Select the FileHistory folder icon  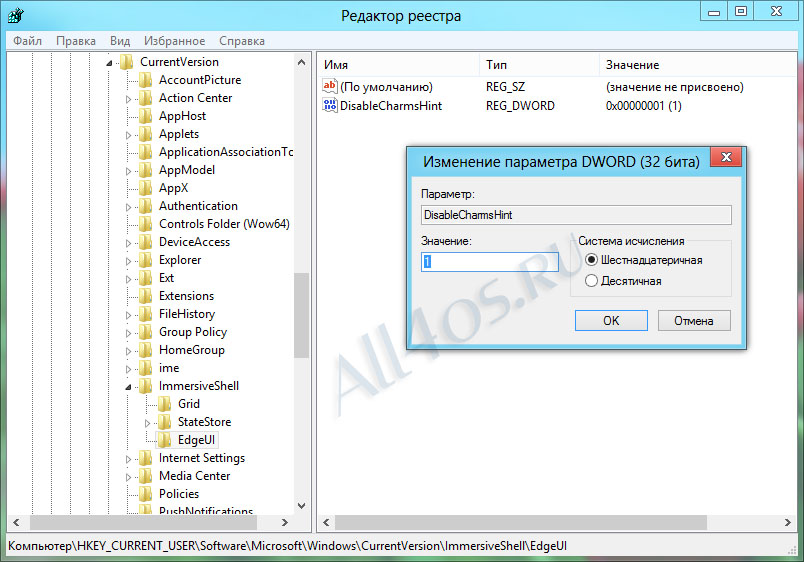(146, 314)
